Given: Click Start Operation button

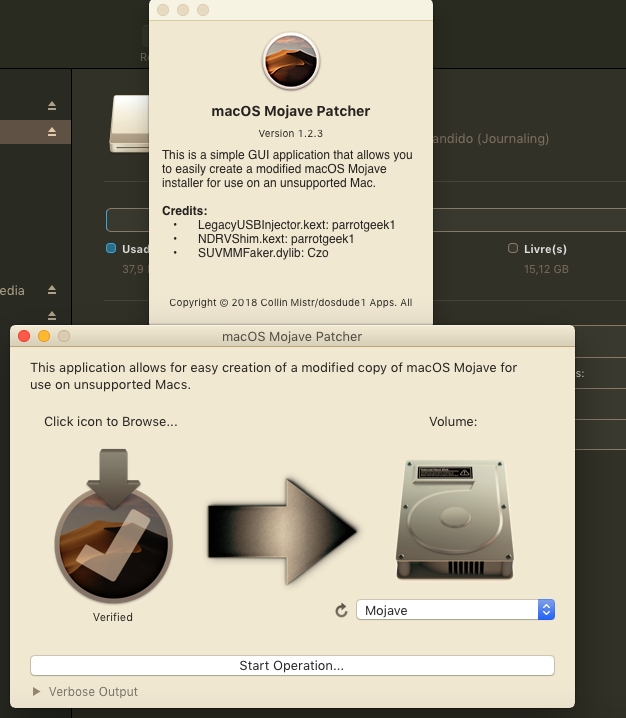Looking at the screenshot, I should point(292,665).
